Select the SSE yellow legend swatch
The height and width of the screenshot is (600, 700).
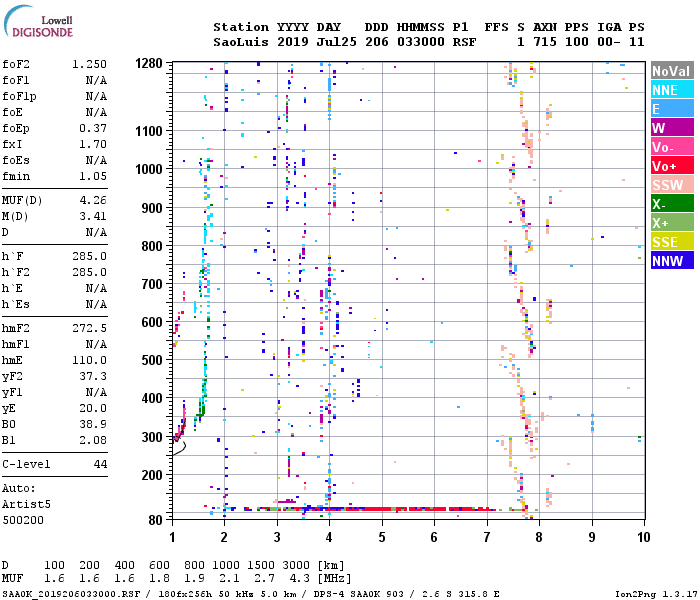click(672, 242)
